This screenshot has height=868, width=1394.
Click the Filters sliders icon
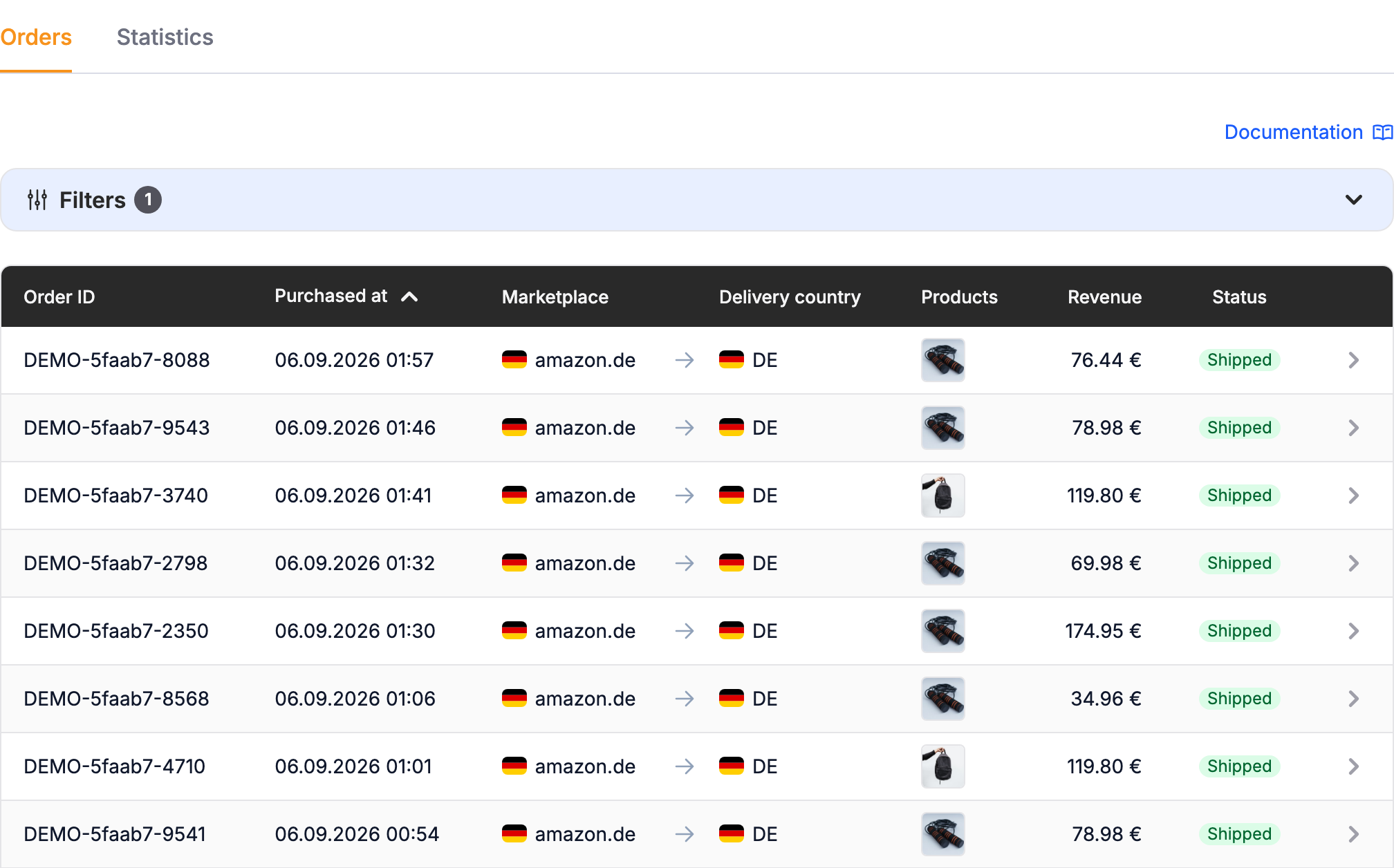[37, 200]
